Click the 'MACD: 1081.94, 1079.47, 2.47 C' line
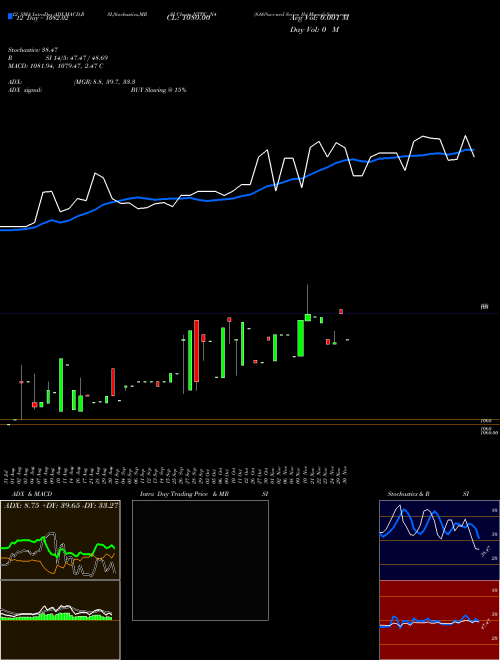500x660 pixels. [x=56, y=66]
